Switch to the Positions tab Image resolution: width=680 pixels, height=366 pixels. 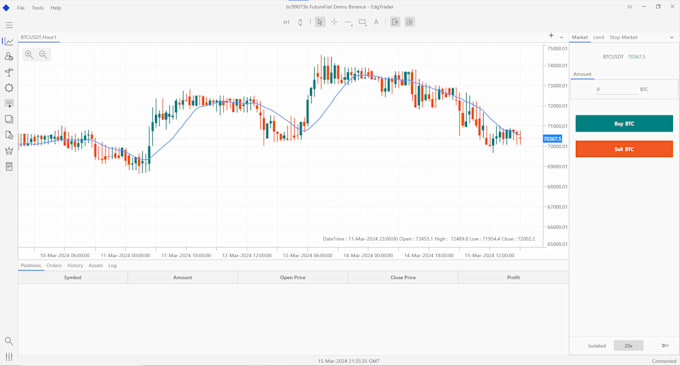point(31,266)
